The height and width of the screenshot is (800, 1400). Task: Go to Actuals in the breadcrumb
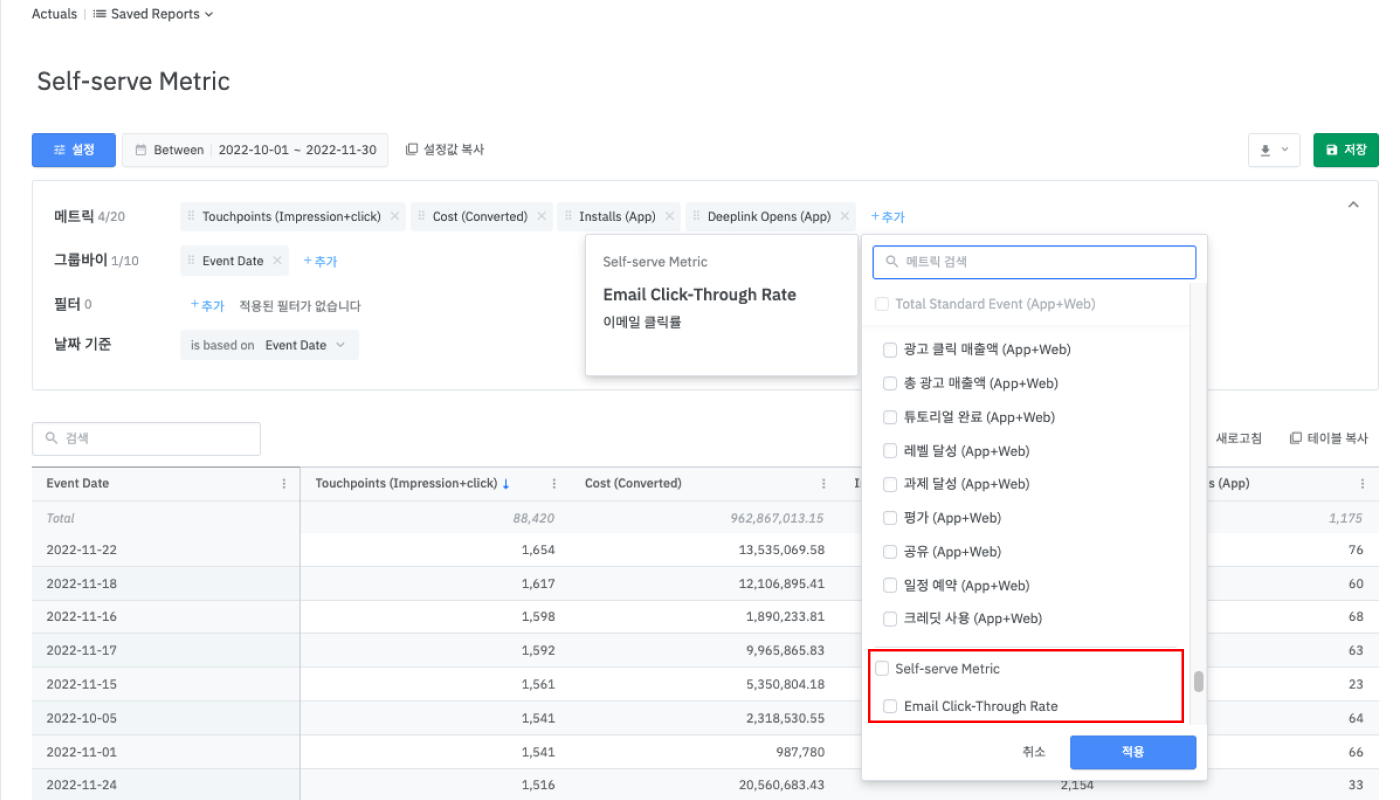pyautogui.click(x=54, y=14)
